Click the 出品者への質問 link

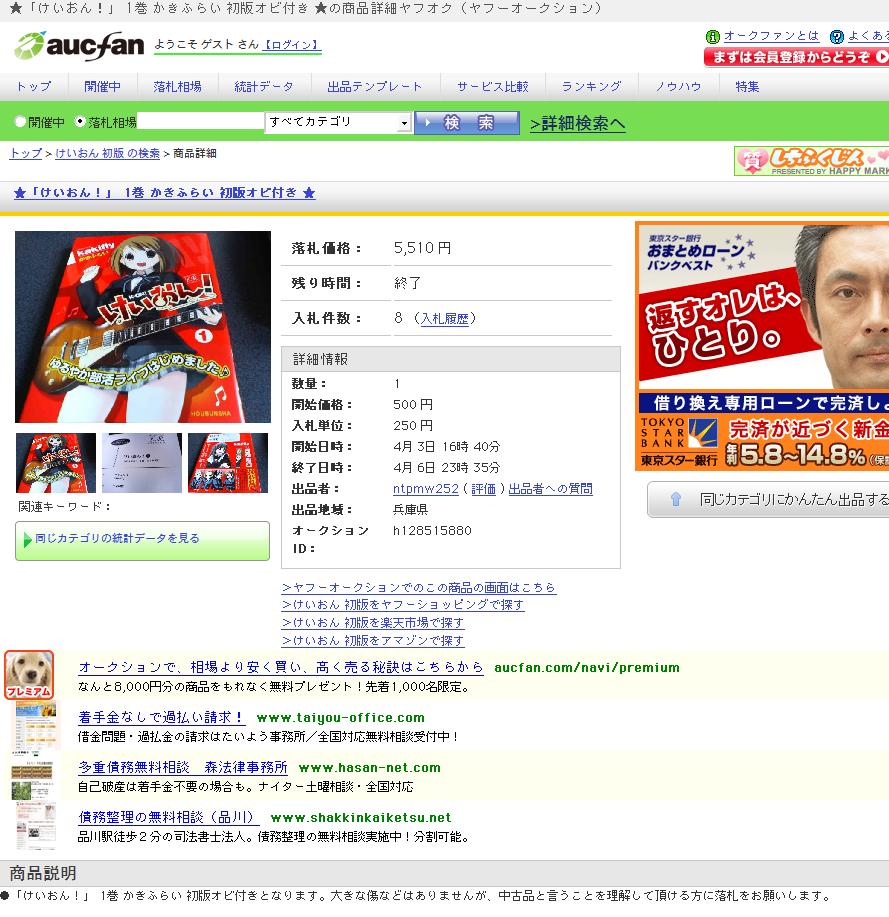point(550,489)
